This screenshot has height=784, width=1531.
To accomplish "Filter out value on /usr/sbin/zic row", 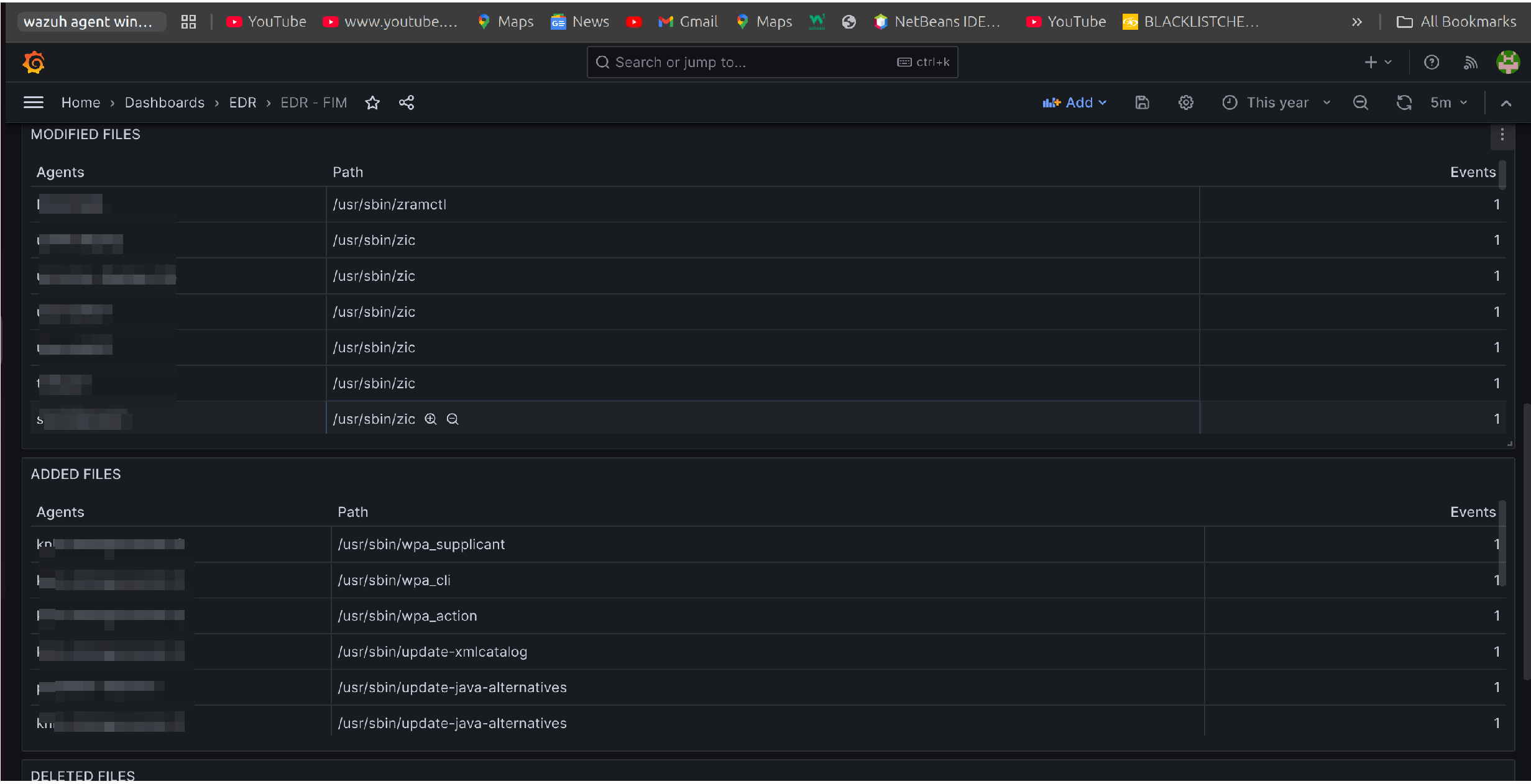I will (453, 419).
